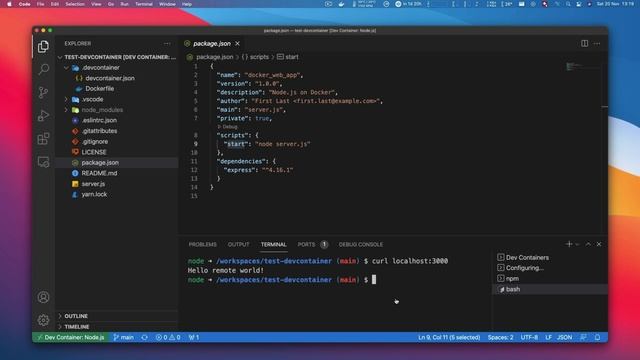
Task: Click the Explorer more actions ellipsis
Action: tap(167, 43)
